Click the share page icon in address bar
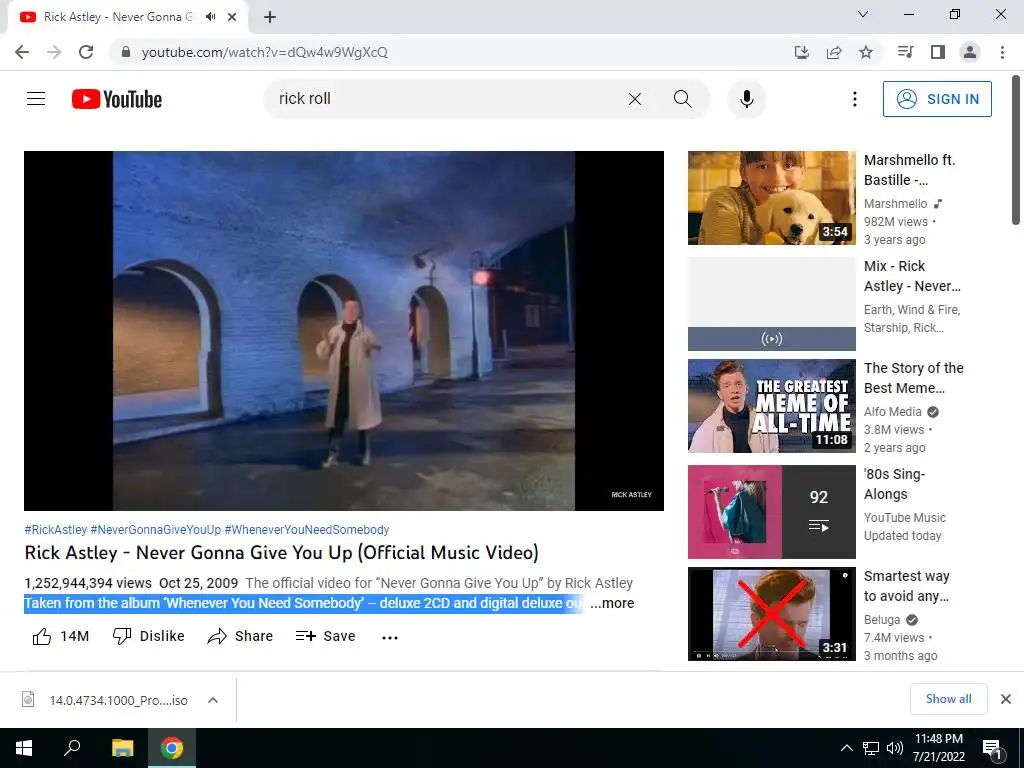The height and width of the screenshot is (768, 1024). pos(834,52)
